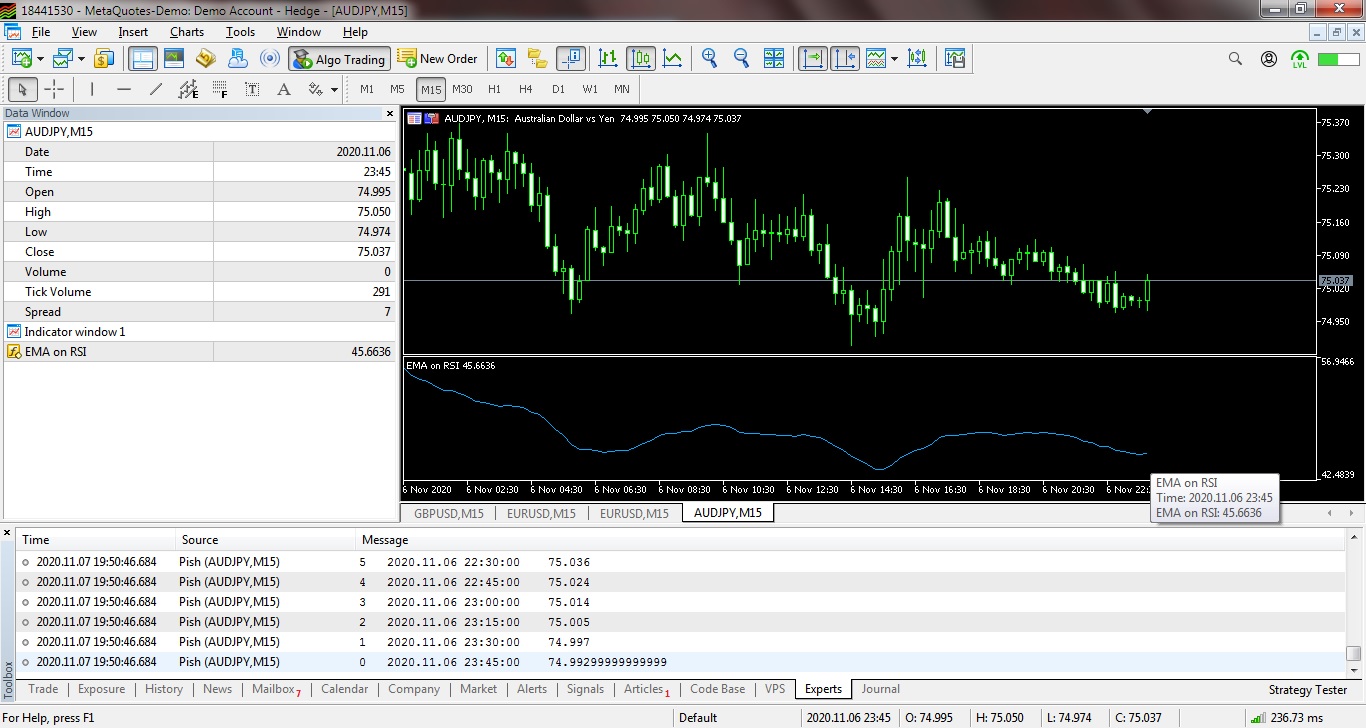Select the Crosshair tool

tap(55, 89)
